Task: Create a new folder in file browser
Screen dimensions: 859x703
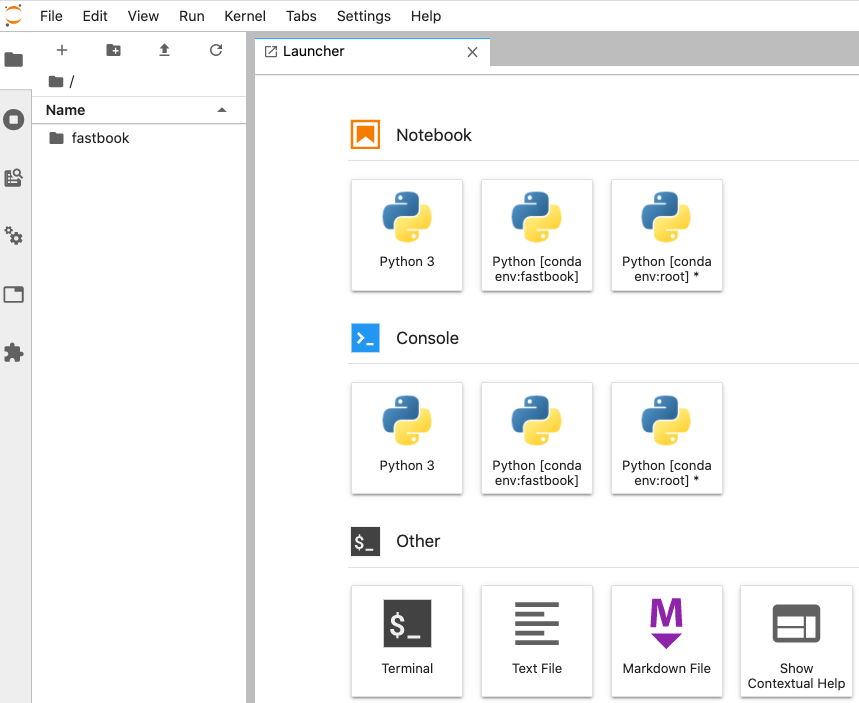Action: click(113, 50)
